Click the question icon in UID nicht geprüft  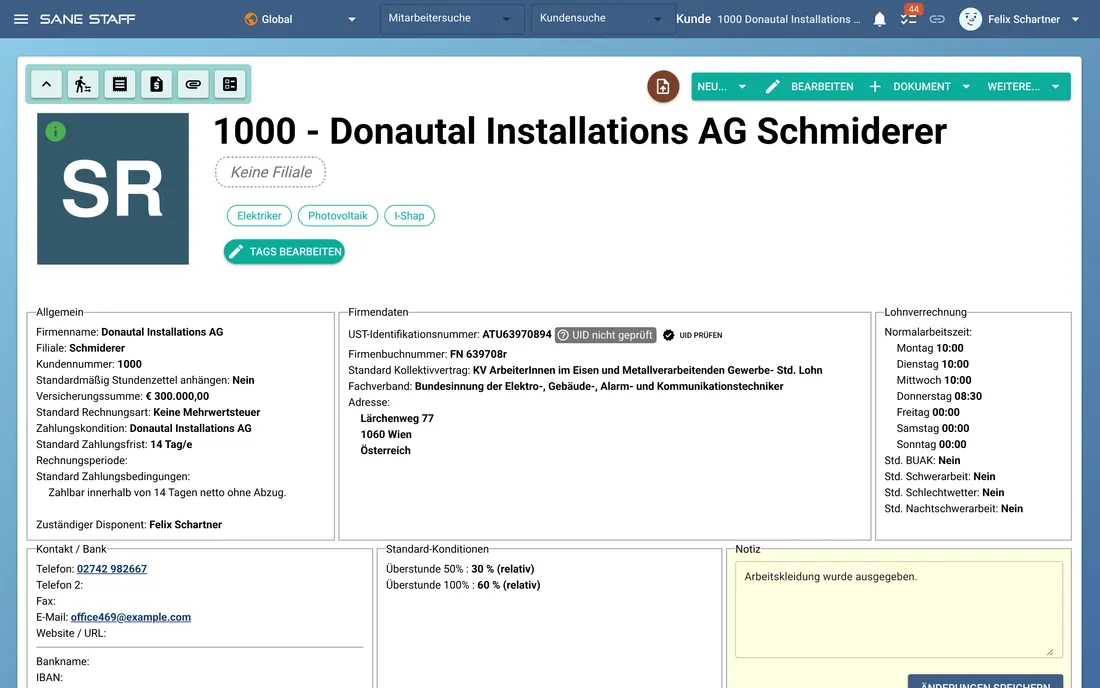(x=563, y=335)
